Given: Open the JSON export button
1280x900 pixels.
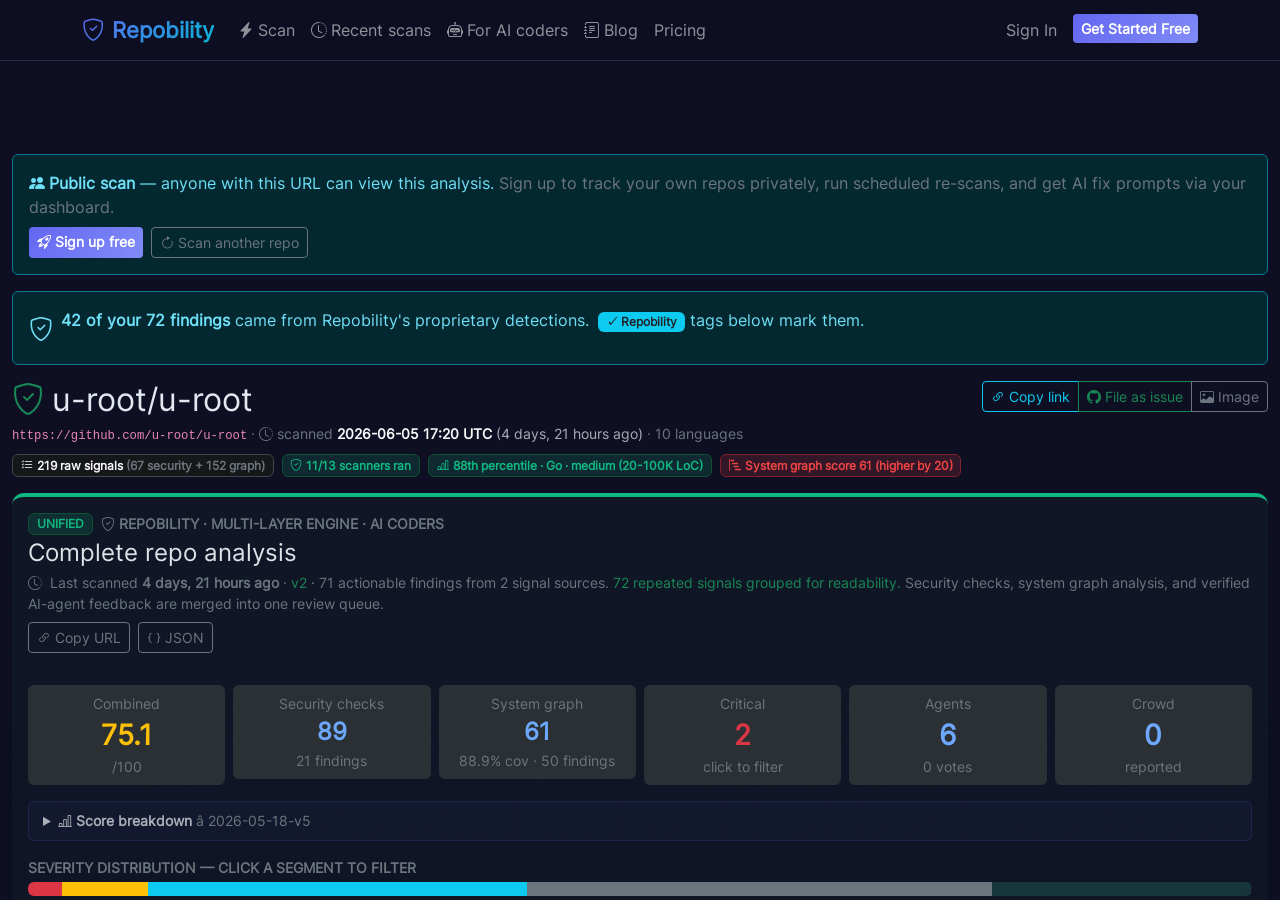Looking at the screenshot, I should (x=175, y=637).
